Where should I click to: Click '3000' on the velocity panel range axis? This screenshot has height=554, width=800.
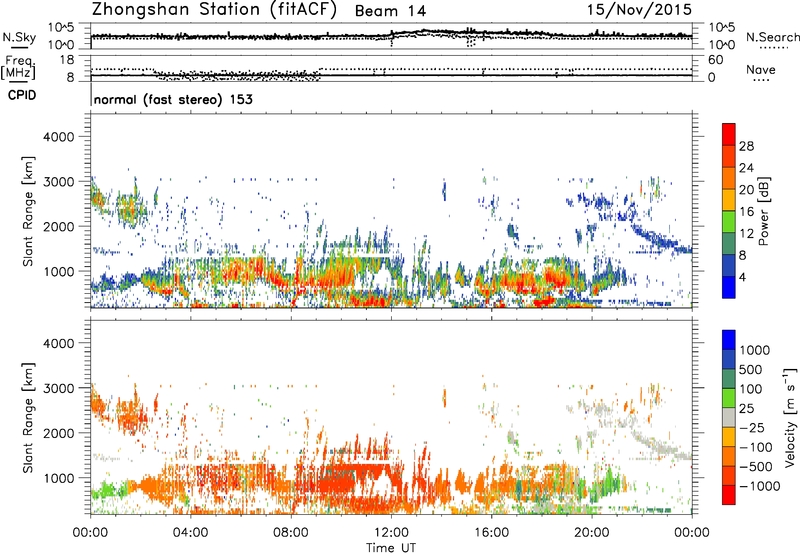tap(58, 388)
